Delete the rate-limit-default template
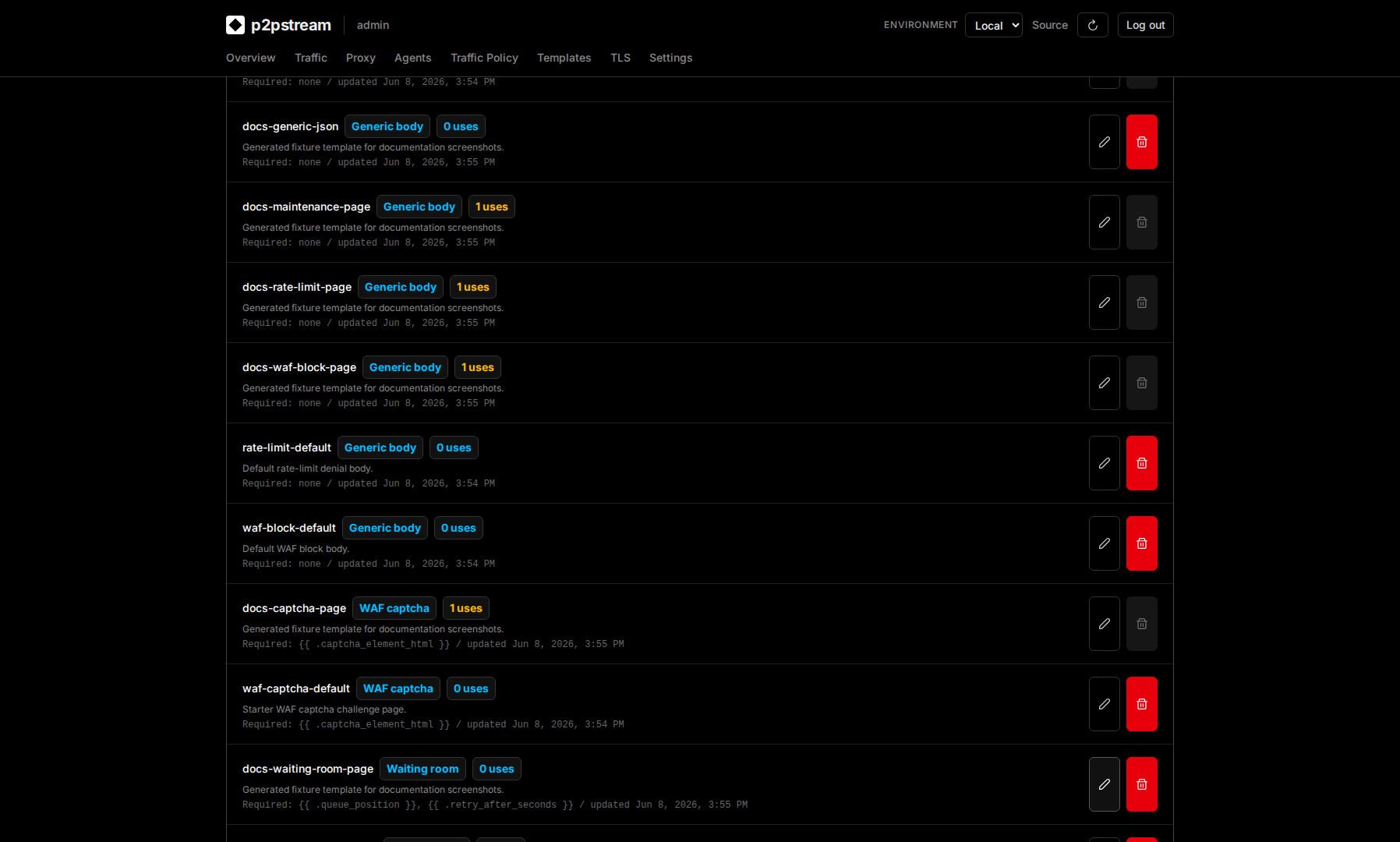 click(1142, 463)
